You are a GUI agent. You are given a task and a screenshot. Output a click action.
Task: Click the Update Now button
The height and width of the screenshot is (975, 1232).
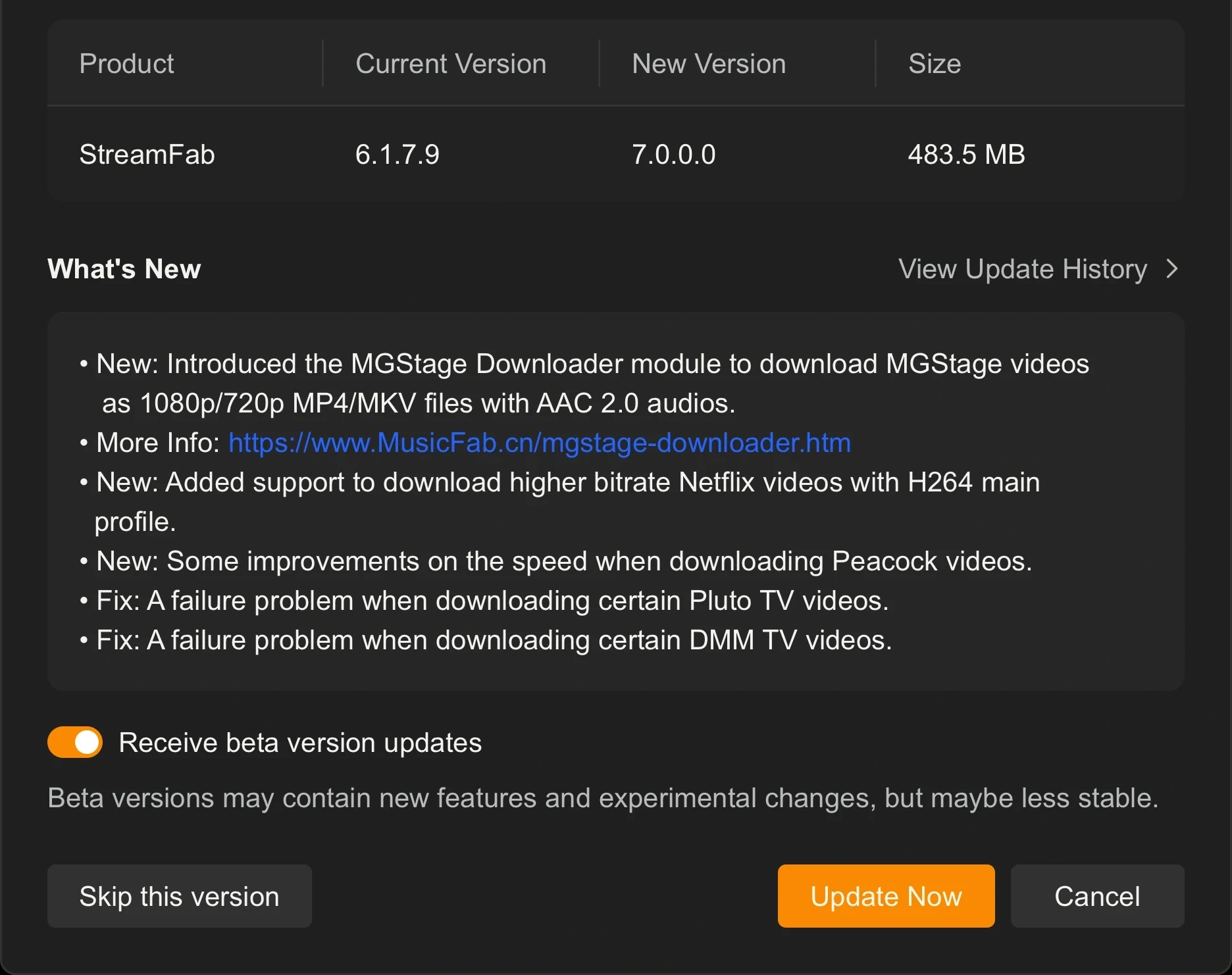tap(886, 896)
